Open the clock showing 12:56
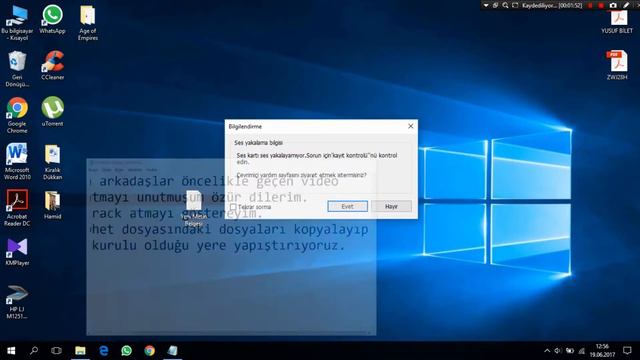This screenshot has width=640, height=360. 602,351
